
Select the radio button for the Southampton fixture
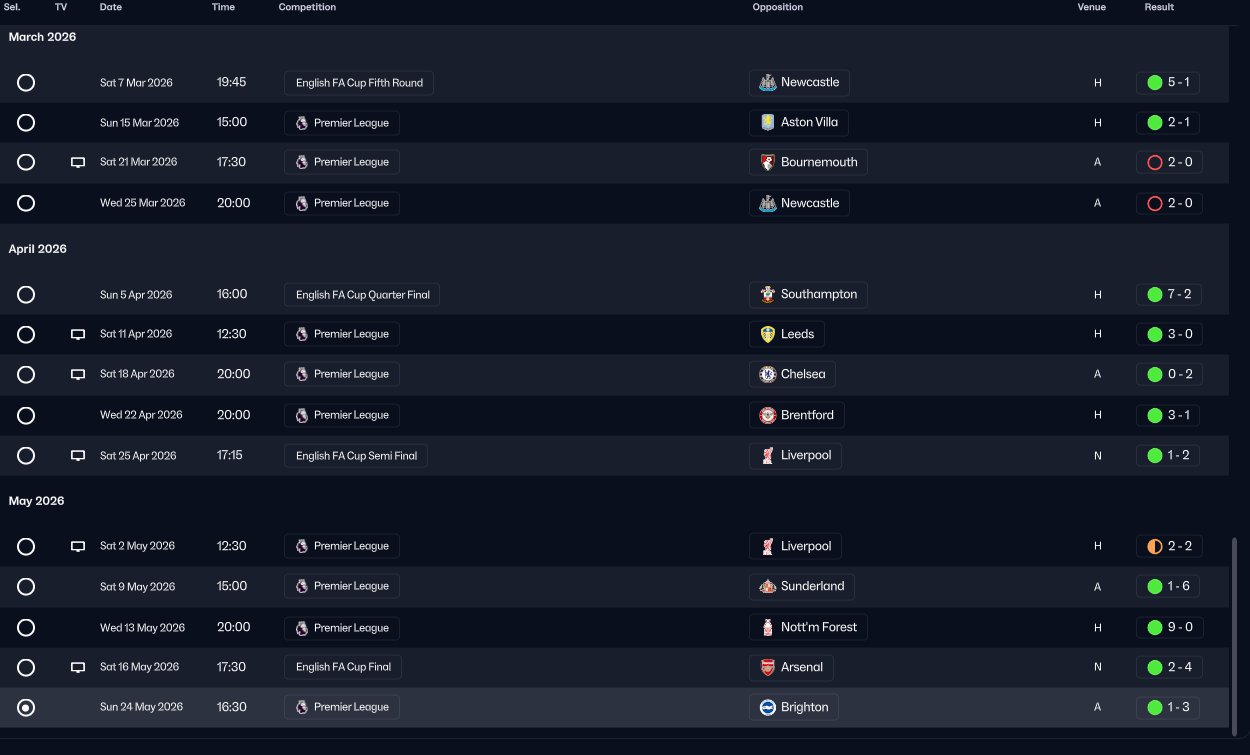pos(26,295)
